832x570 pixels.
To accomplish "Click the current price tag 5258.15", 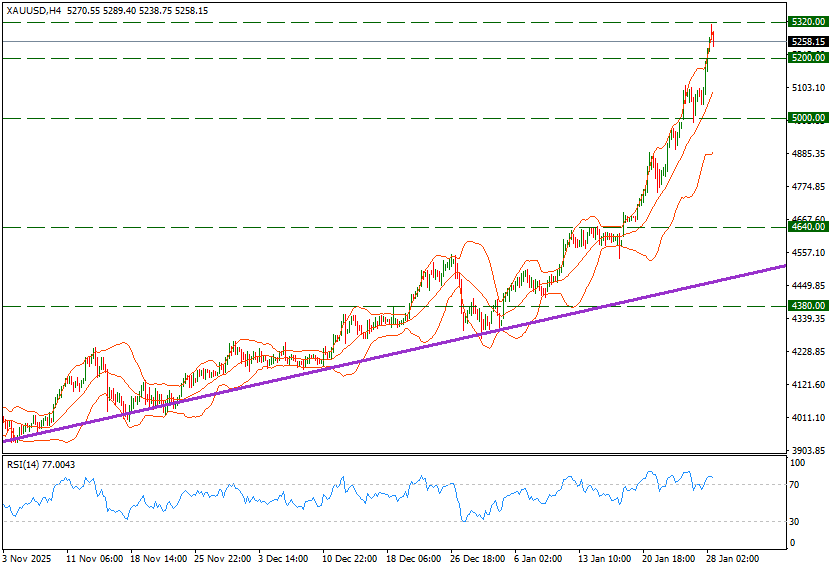I will click(806, 42).
